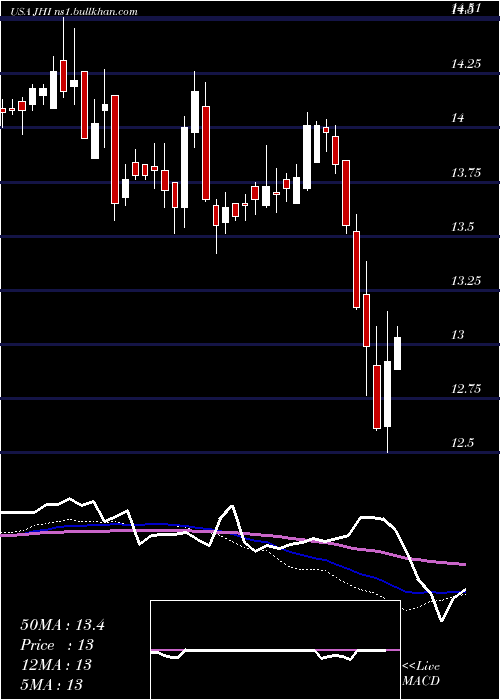The width and height of the screenshot is (500, 700).
Task: Click the 14 price axis label
Action: [x=458, y=118]
